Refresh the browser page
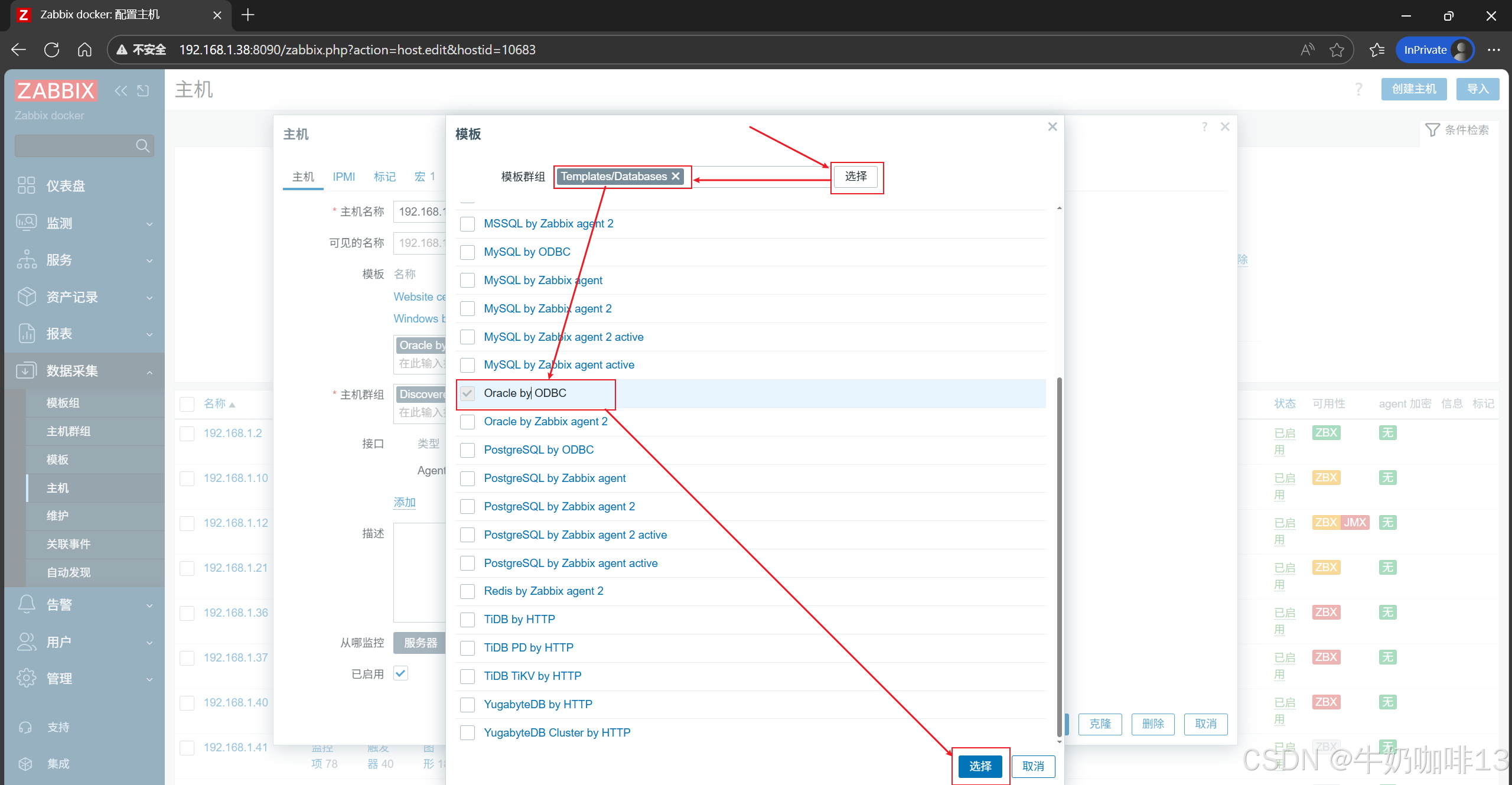 [x=52, y=50]
